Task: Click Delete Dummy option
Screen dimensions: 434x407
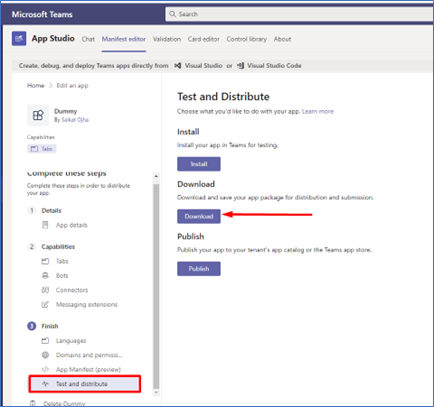Action: (x=64, y=403)
